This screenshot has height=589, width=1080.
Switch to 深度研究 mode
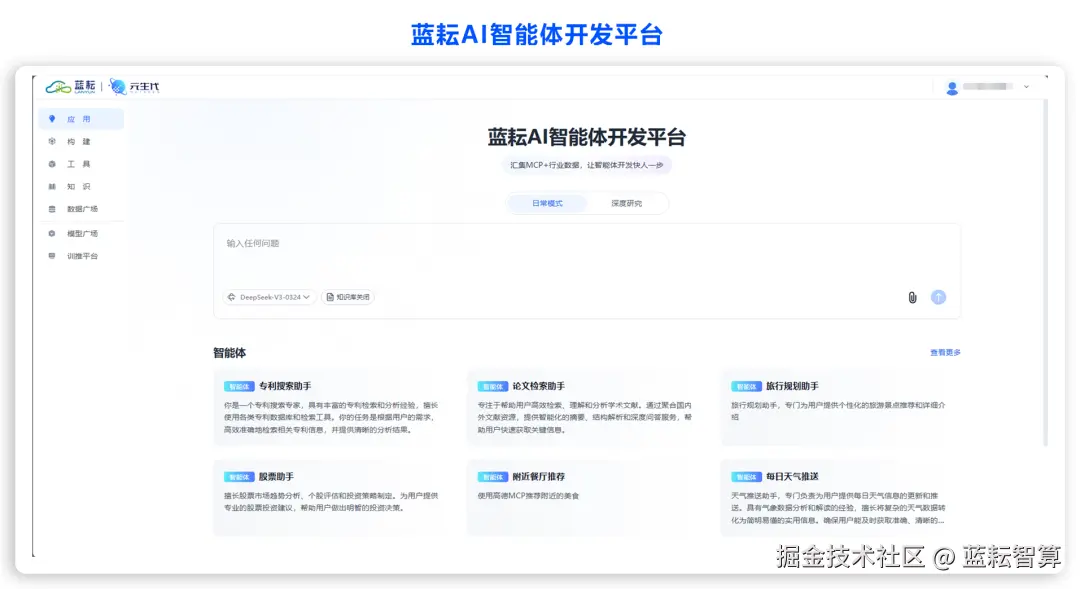(x=626, y=203)
